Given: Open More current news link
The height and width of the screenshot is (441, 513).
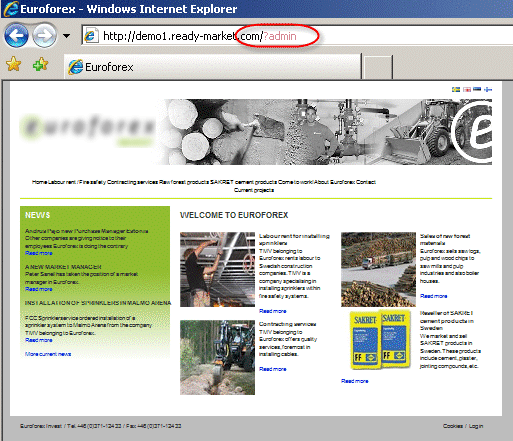Looking at the screenshot, I should [48, 354].
